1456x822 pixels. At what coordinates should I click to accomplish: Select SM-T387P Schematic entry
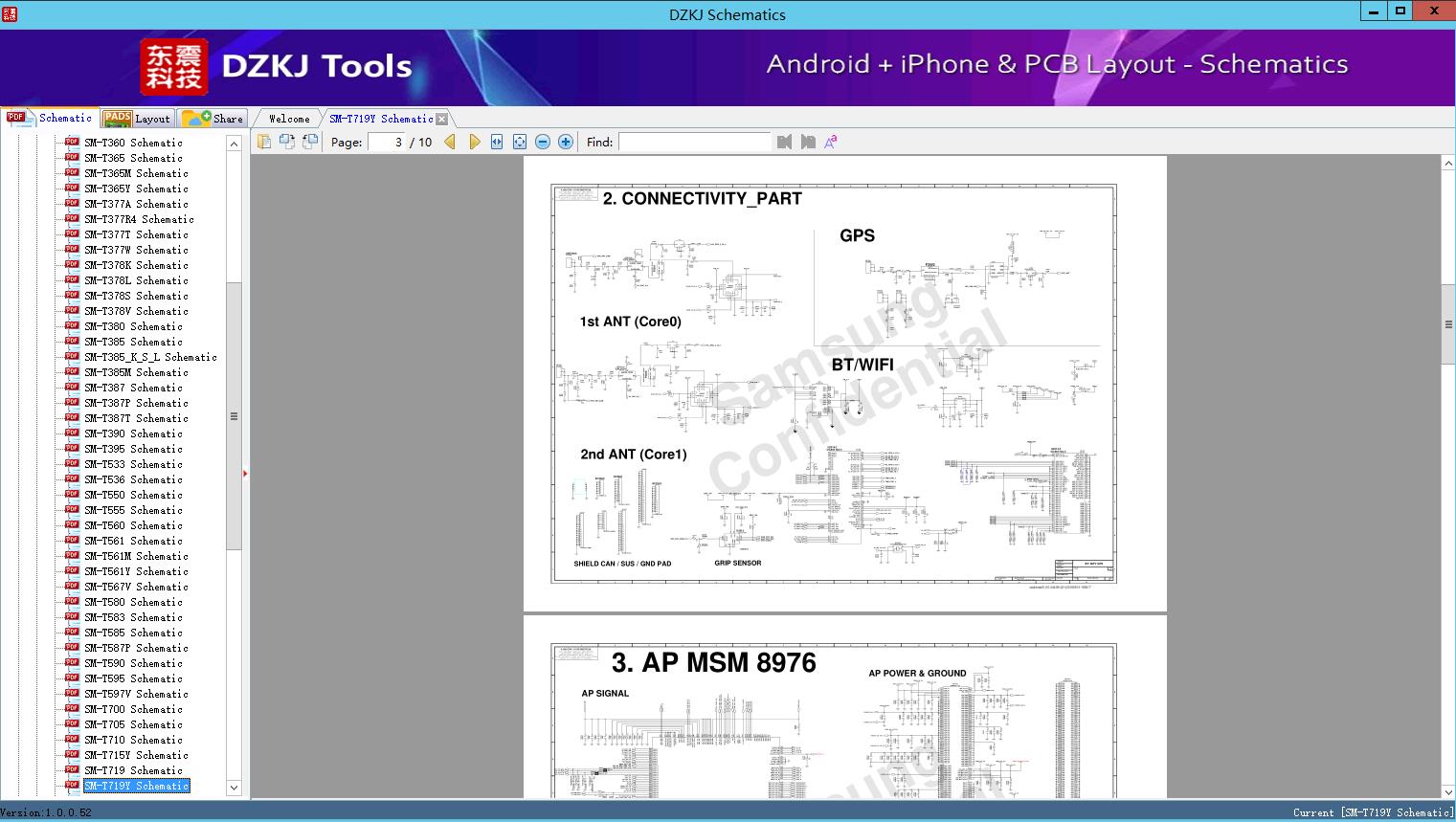(136, 403)
